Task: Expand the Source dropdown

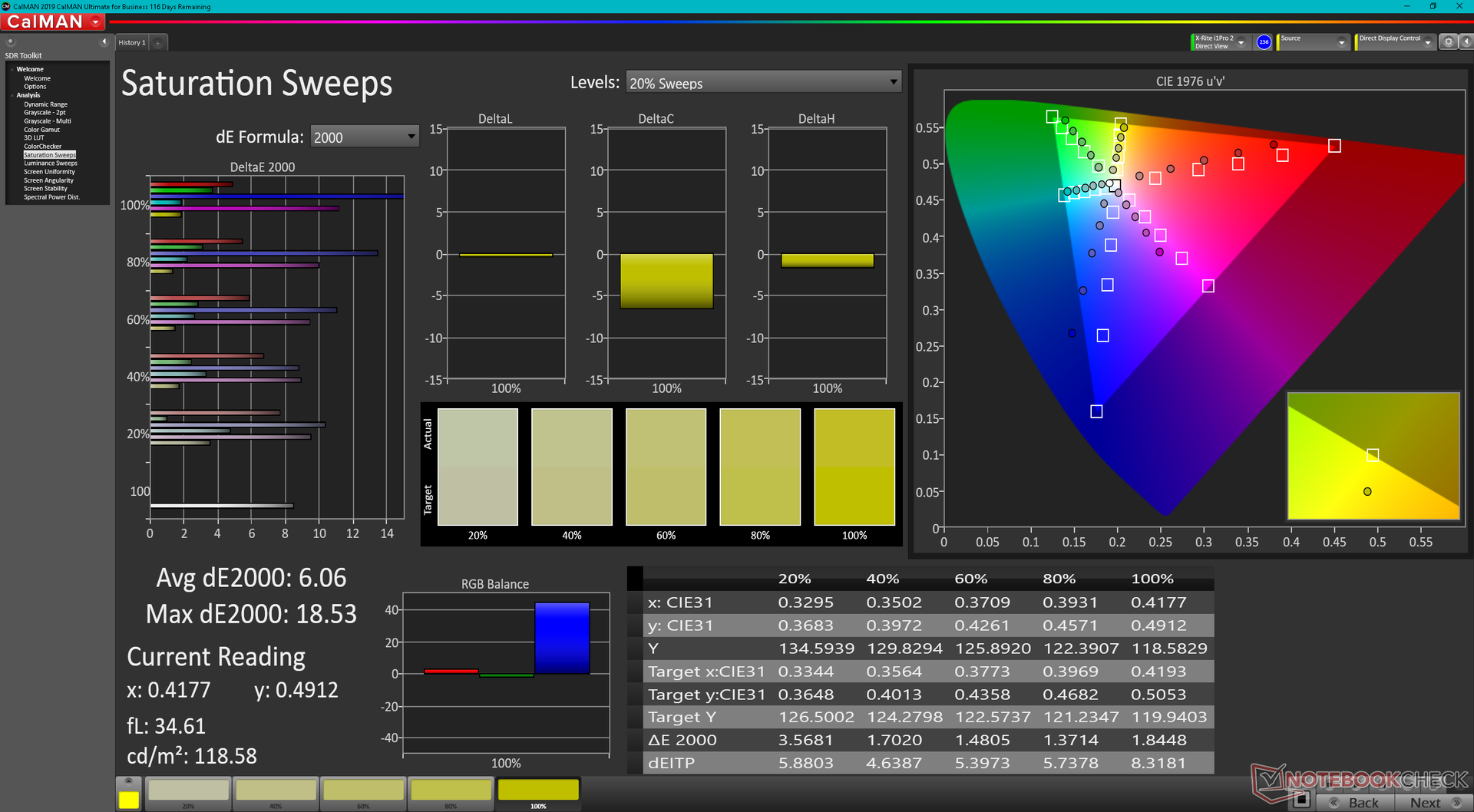Action: (1341, 43)
